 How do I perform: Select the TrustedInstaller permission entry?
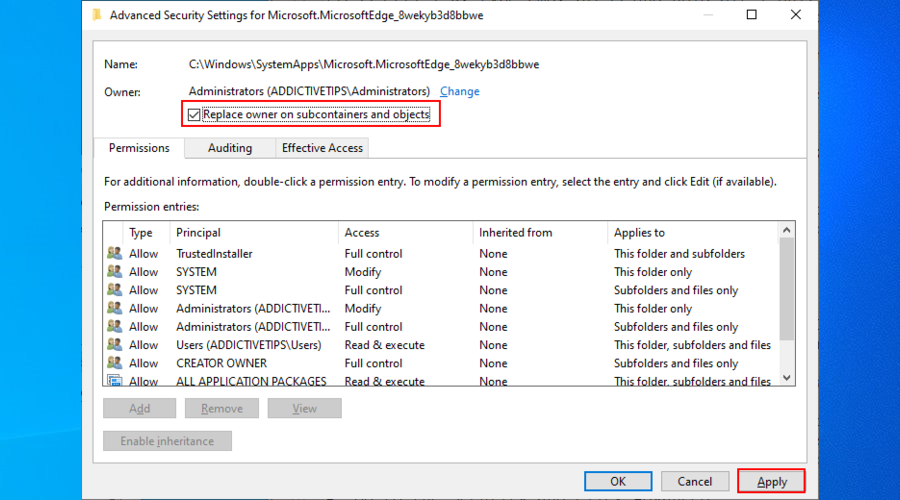pyautogui.click(x=441, y=254)
